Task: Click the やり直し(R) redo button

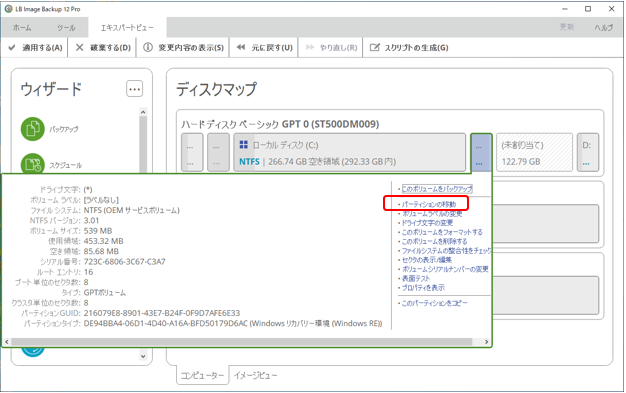Action: tap(331, 48)
